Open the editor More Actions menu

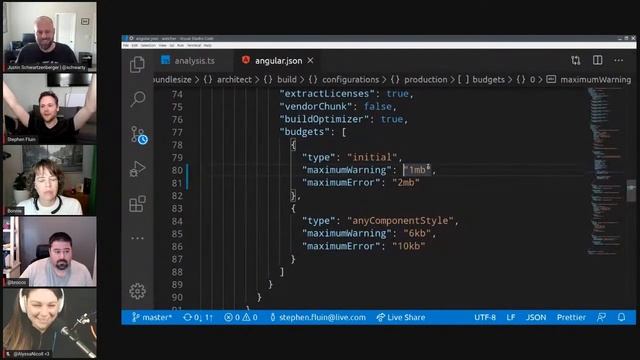click(x=619, y=60)
